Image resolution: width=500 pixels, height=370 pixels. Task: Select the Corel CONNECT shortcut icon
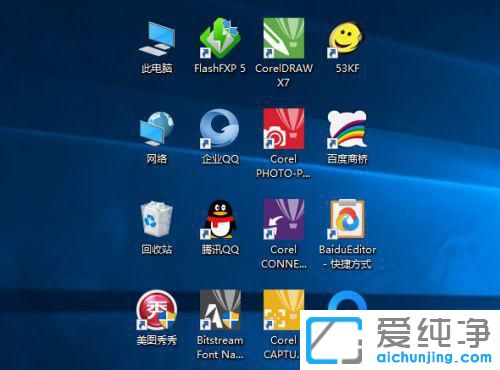[284, 219]
